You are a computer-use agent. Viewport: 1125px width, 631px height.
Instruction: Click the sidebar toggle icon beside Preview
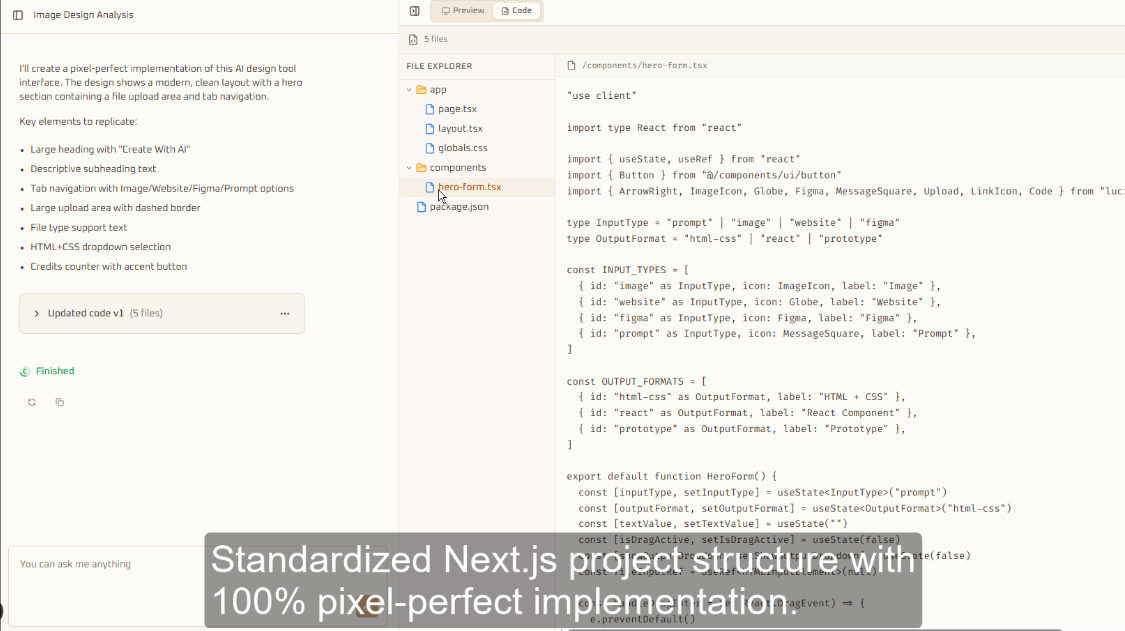tap(414, 10)
